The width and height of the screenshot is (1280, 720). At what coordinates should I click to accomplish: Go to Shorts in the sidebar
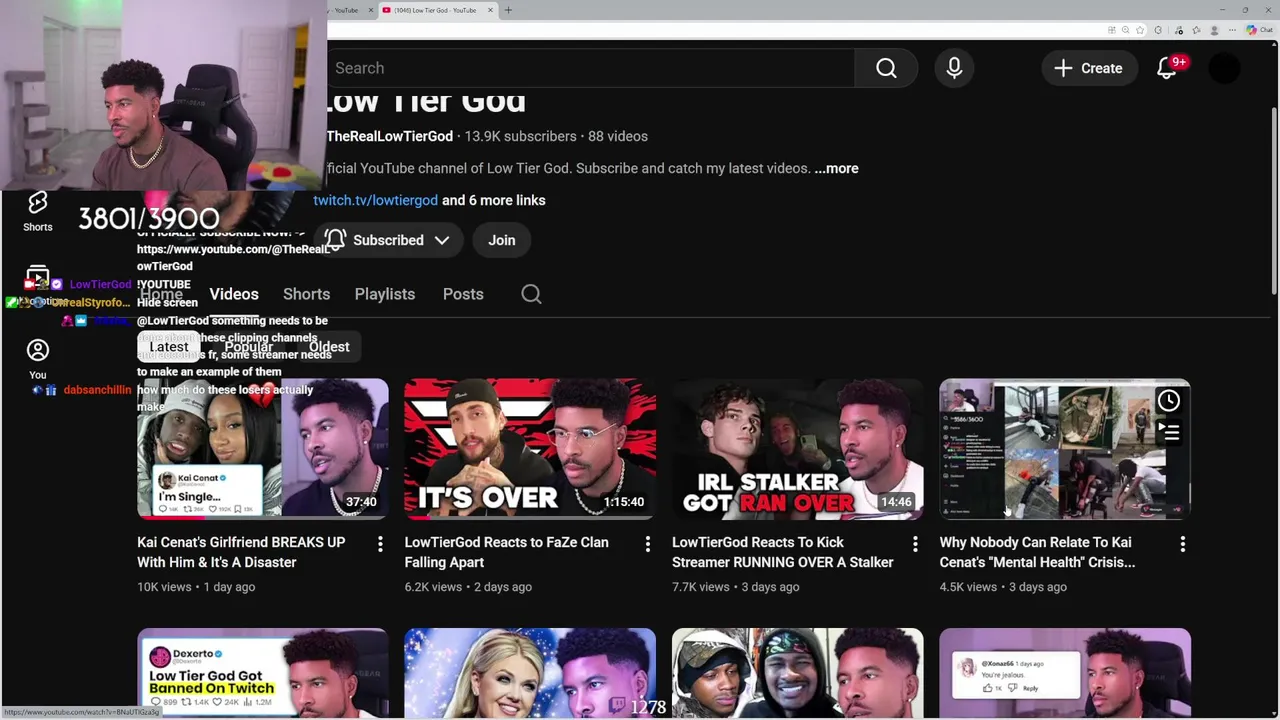click(x=37, y=211)
